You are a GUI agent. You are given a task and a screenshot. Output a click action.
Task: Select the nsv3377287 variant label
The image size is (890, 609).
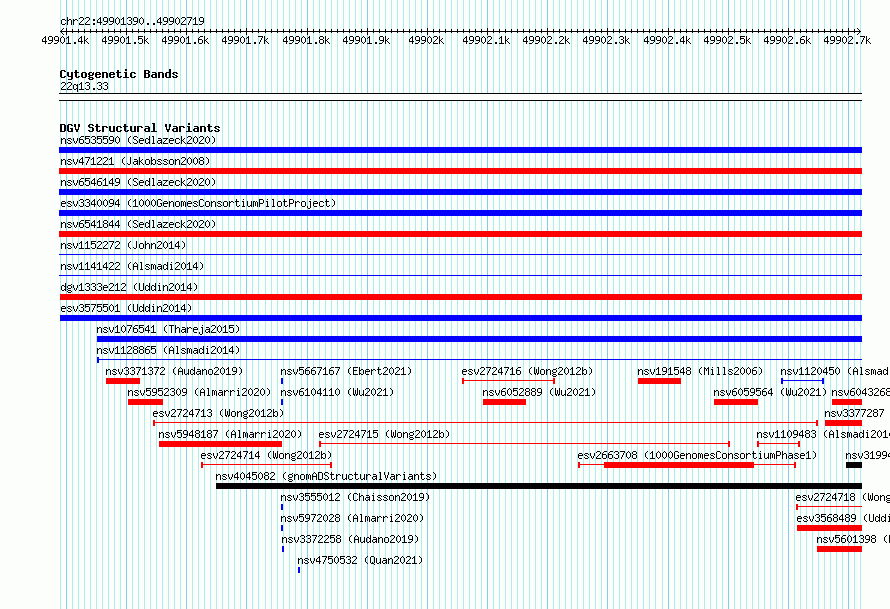tap(854, 413)
